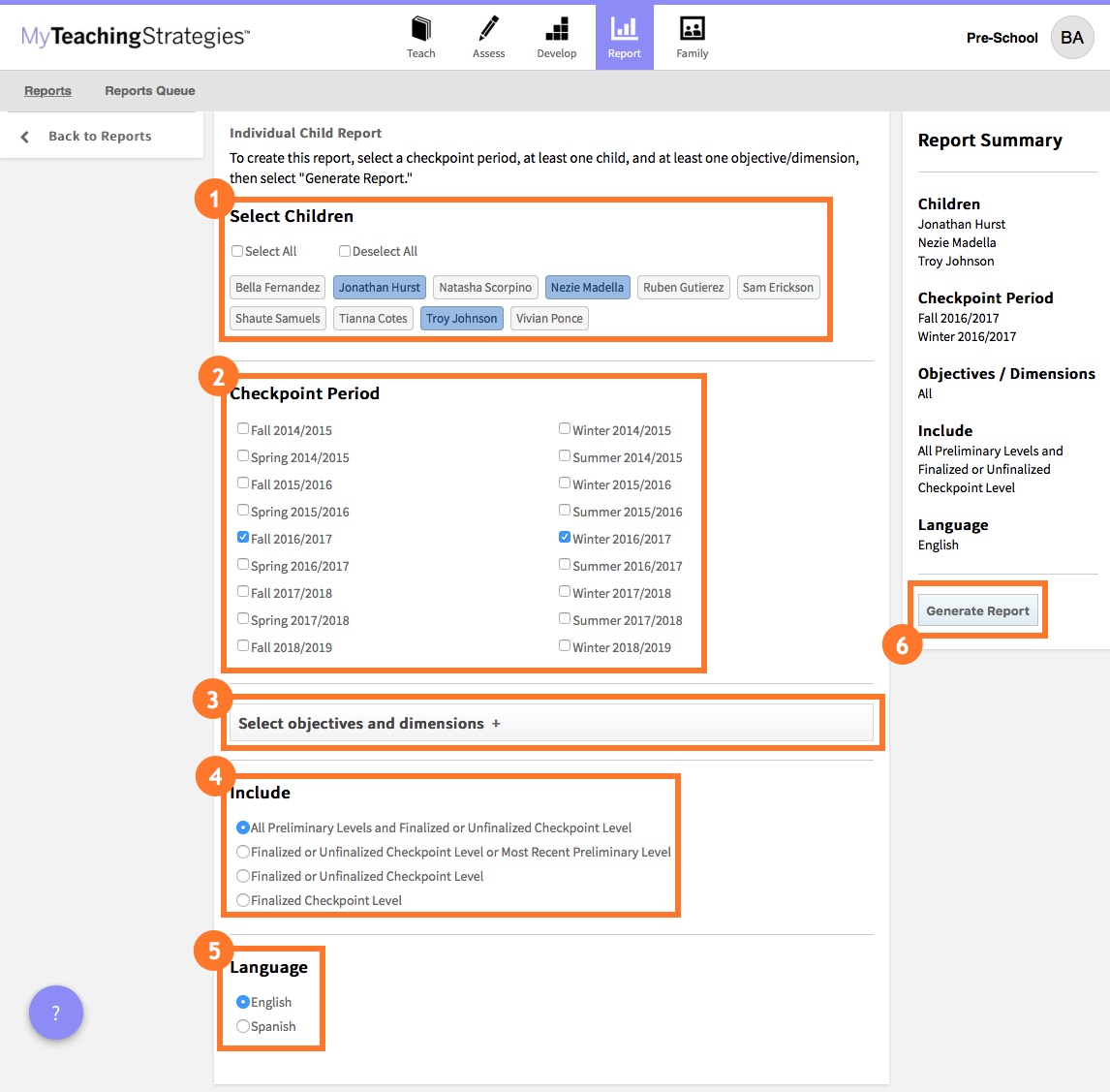Select child Bella Fernandez
The height and width of the screenshot is (1092, 1110).
(277, 288)
